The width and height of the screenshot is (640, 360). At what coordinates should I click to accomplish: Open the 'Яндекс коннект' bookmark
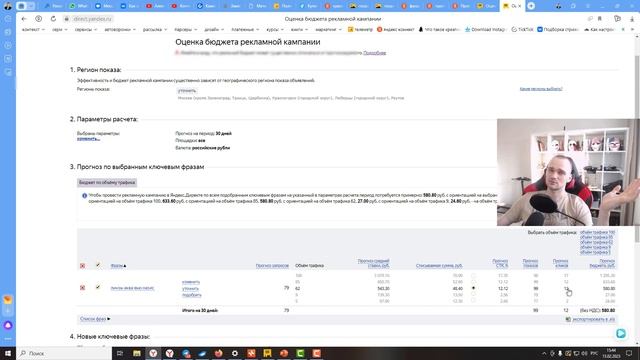point(396,29)
